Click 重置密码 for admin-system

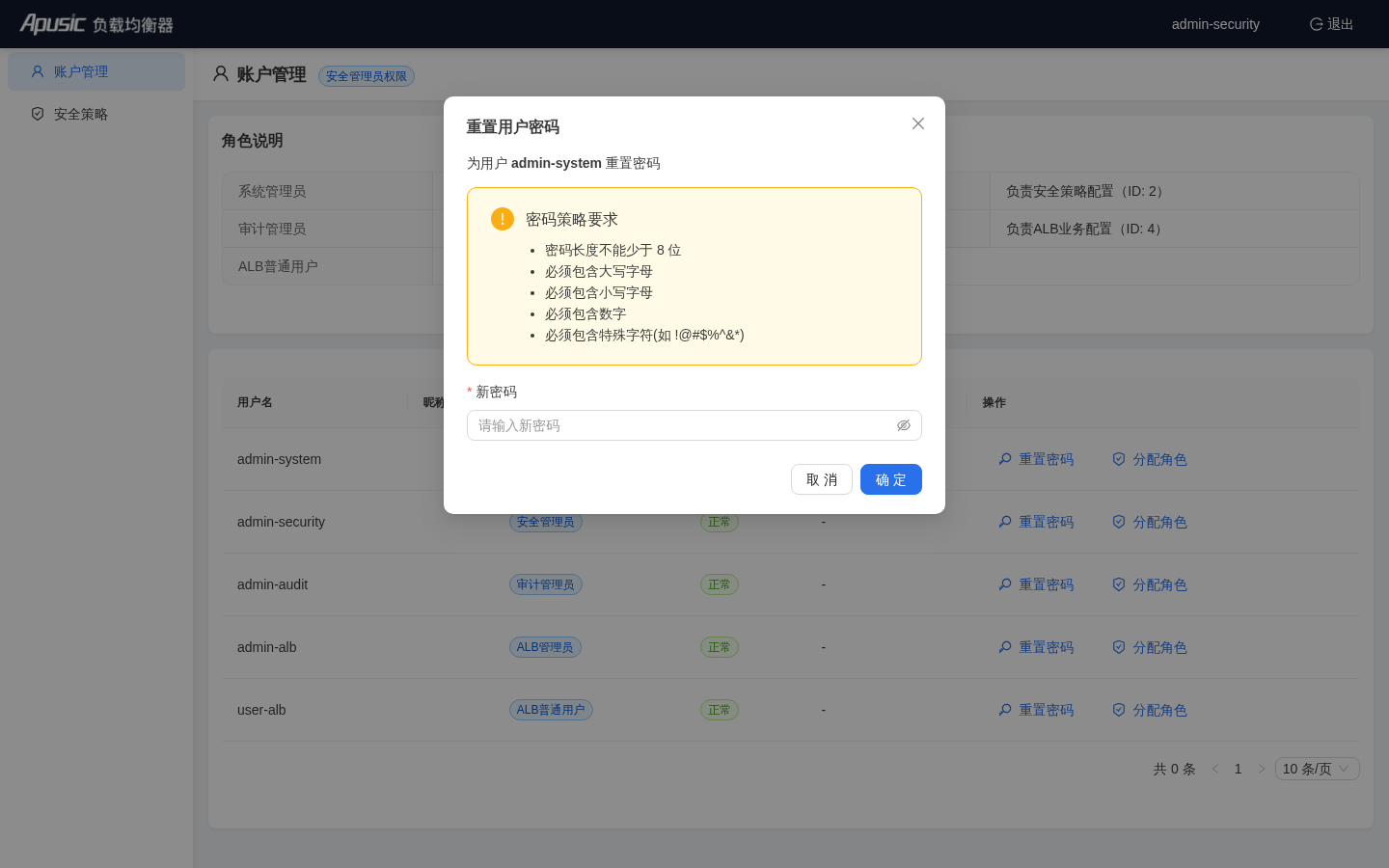(x=1036, y=459)
